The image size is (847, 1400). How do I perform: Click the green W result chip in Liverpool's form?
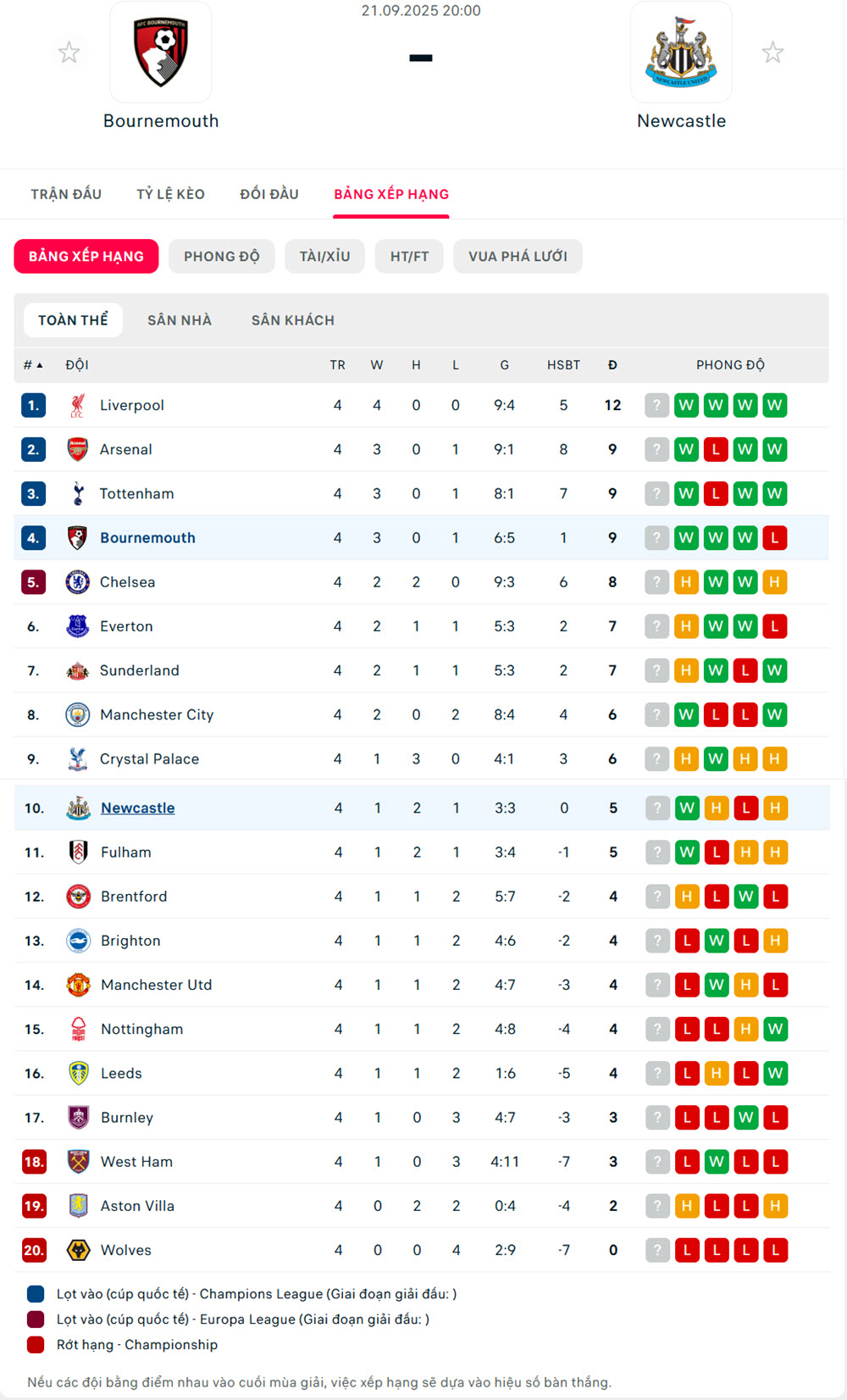pyautogui.click(x=686, y=405)
